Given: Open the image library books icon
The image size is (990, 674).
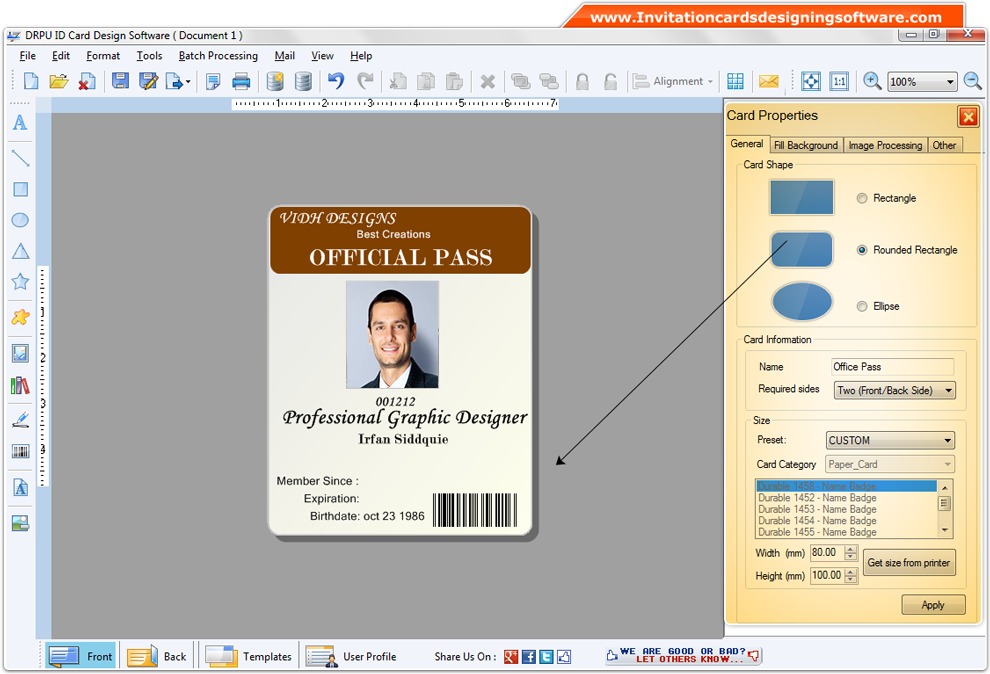Looking at the screenshot, I should point(20,385).
